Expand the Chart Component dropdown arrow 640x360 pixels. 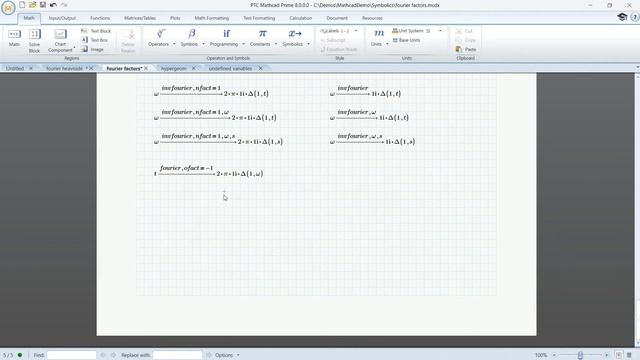[74, 49]
